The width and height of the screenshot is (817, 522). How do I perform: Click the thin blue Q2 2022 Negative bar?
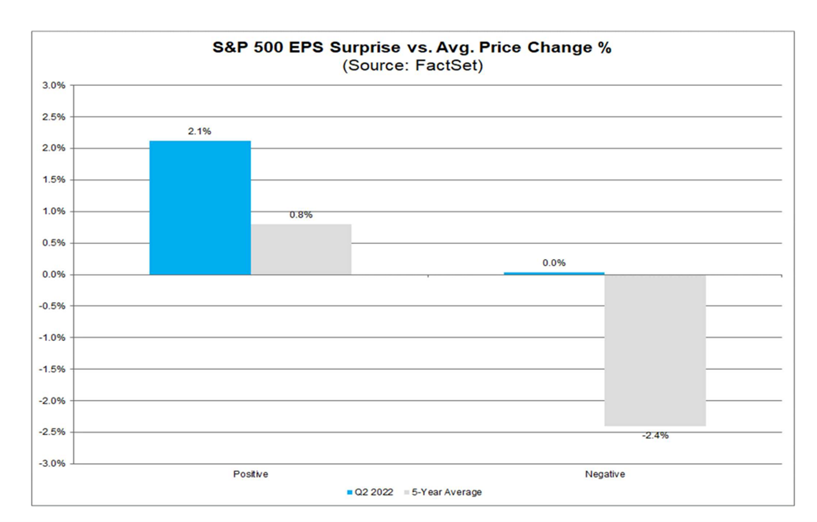[x=554, y=273]
